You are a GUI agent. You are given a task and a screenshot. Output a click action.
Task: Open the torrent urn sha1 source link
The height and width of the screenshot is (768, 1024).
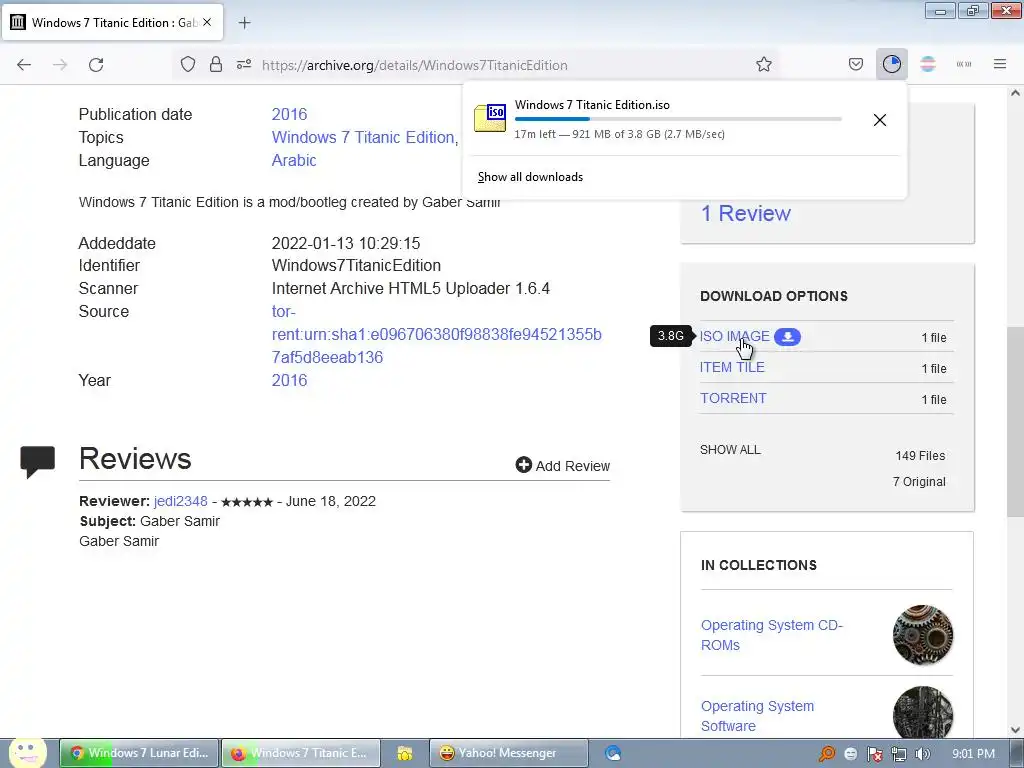click(436, 334)
